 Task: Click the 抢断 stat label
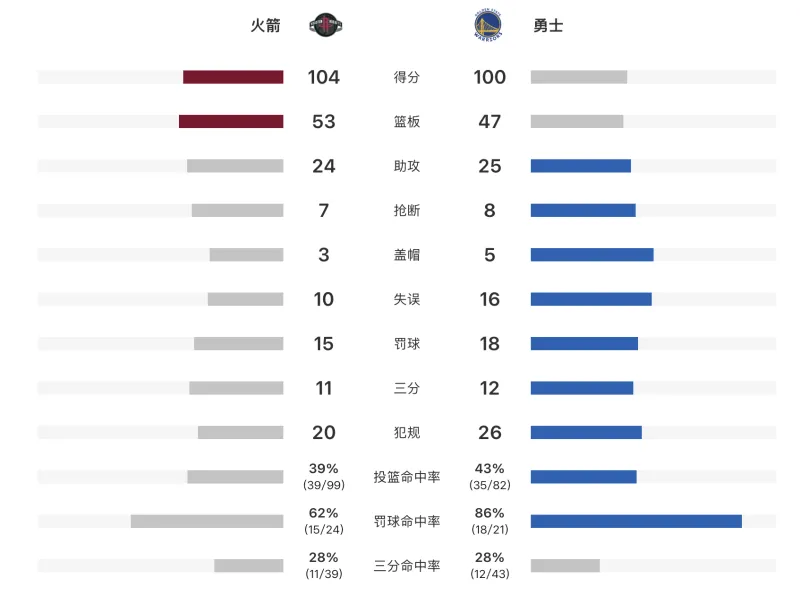click(x=407, y=210)
